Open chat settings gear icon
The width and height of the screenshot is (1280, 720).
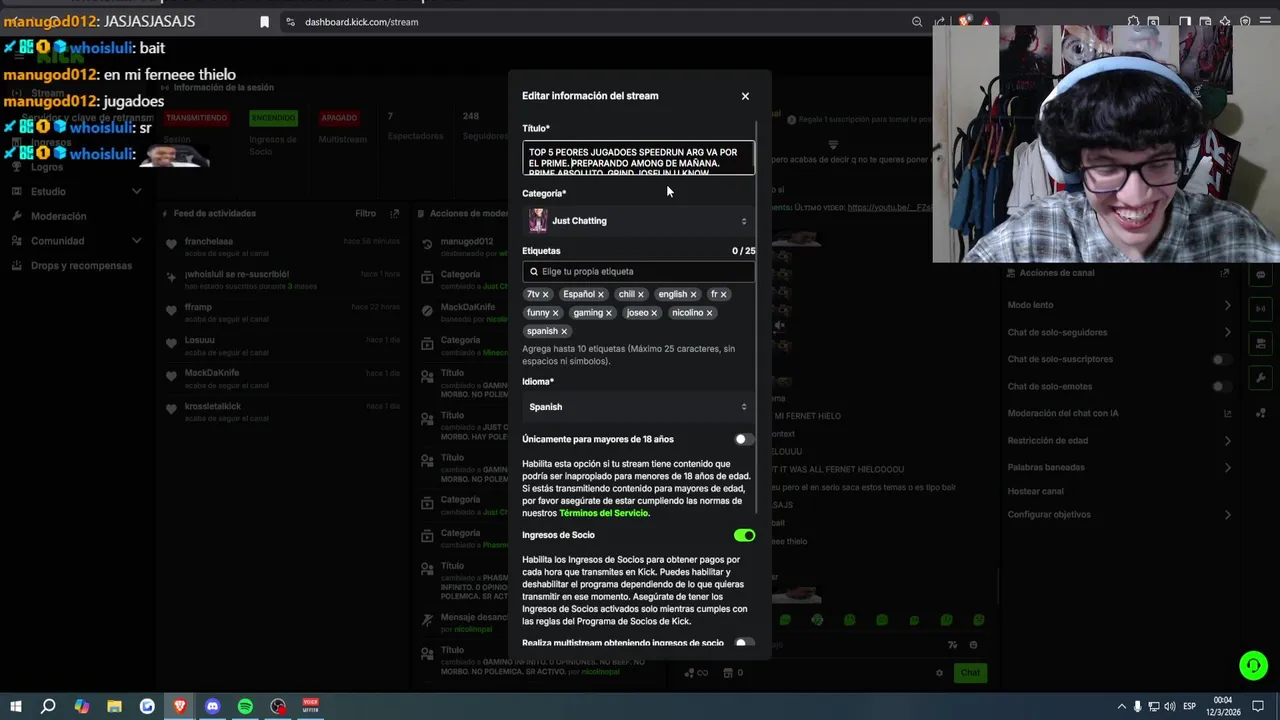[939, 673]
